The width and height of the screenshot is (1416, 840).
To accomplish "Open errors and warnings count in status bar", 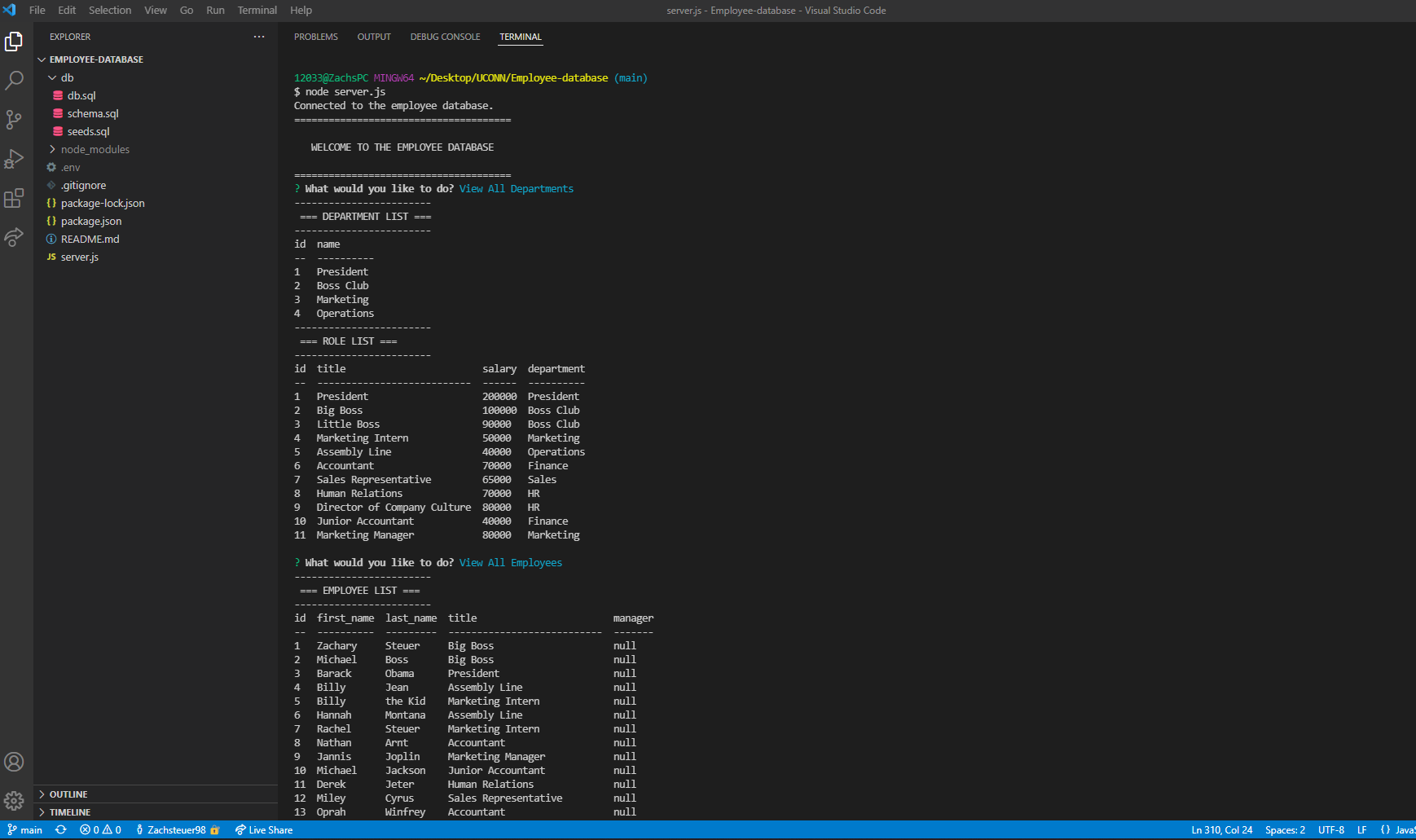I will (x=101, y=830).
